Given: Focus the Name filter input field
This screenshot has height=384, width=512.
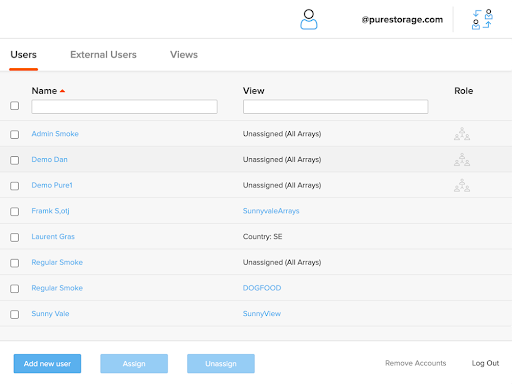Looking at the screenshot, I should (x=124, y=107).
